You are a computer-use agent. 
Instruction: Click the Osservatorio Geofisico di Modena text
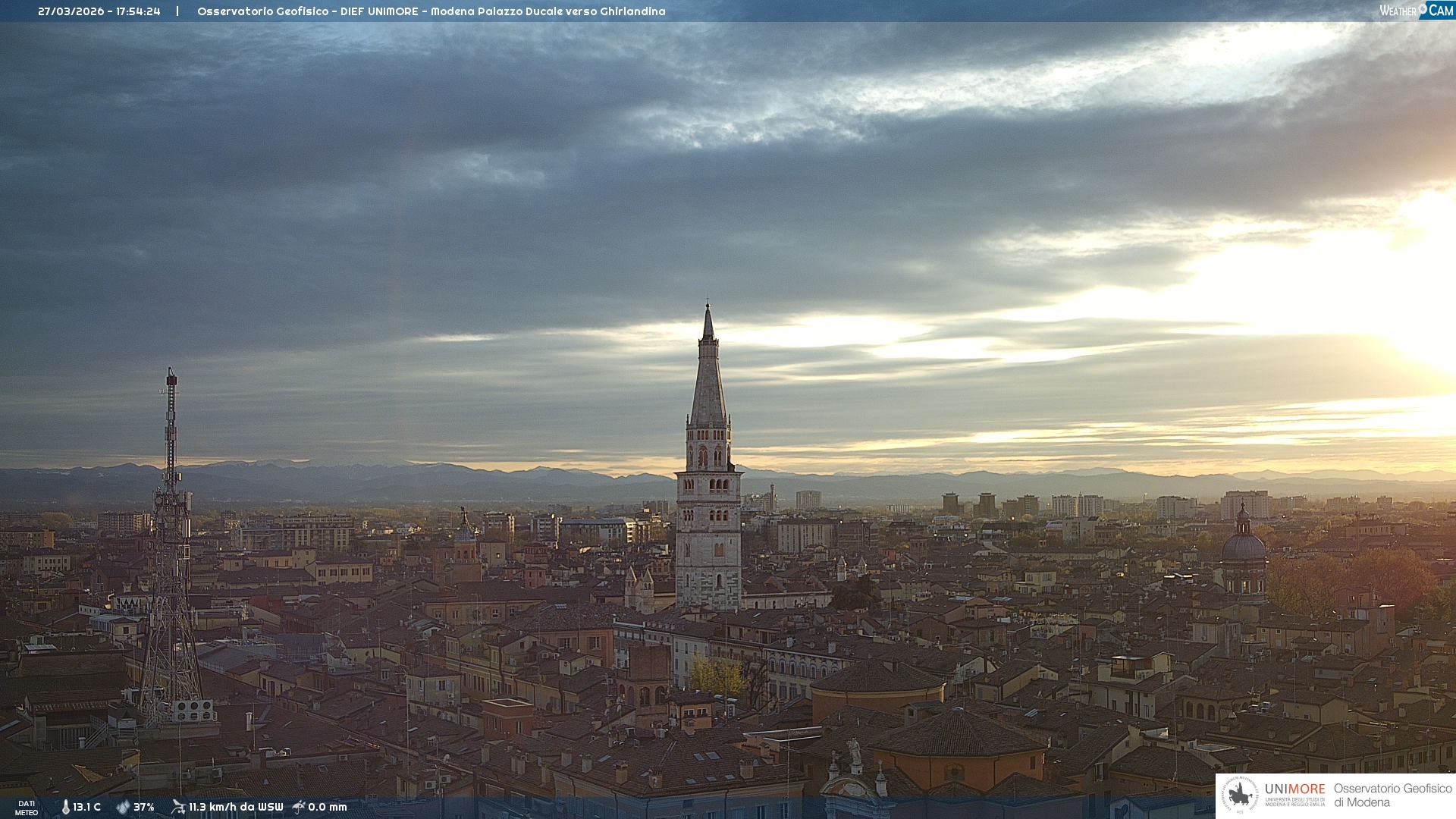(1392, 795)
